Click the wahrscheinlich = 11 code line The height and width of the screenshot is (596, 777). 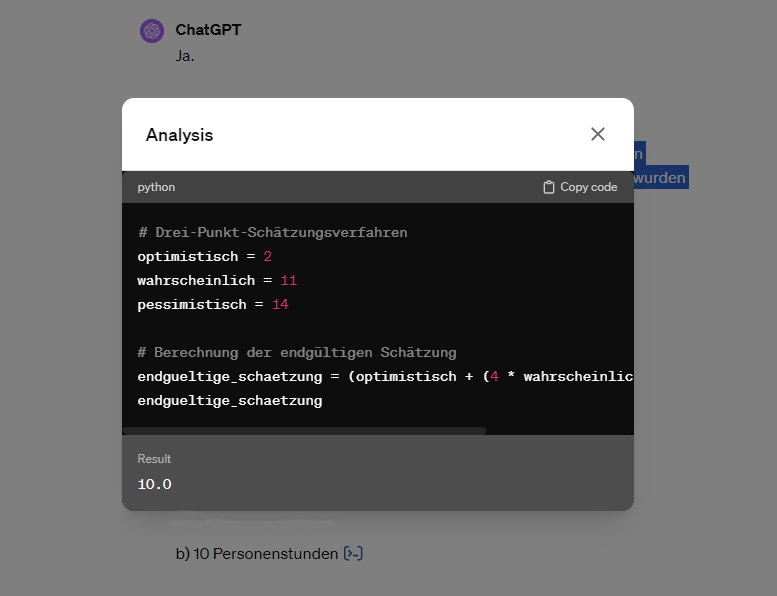point(217,280)
